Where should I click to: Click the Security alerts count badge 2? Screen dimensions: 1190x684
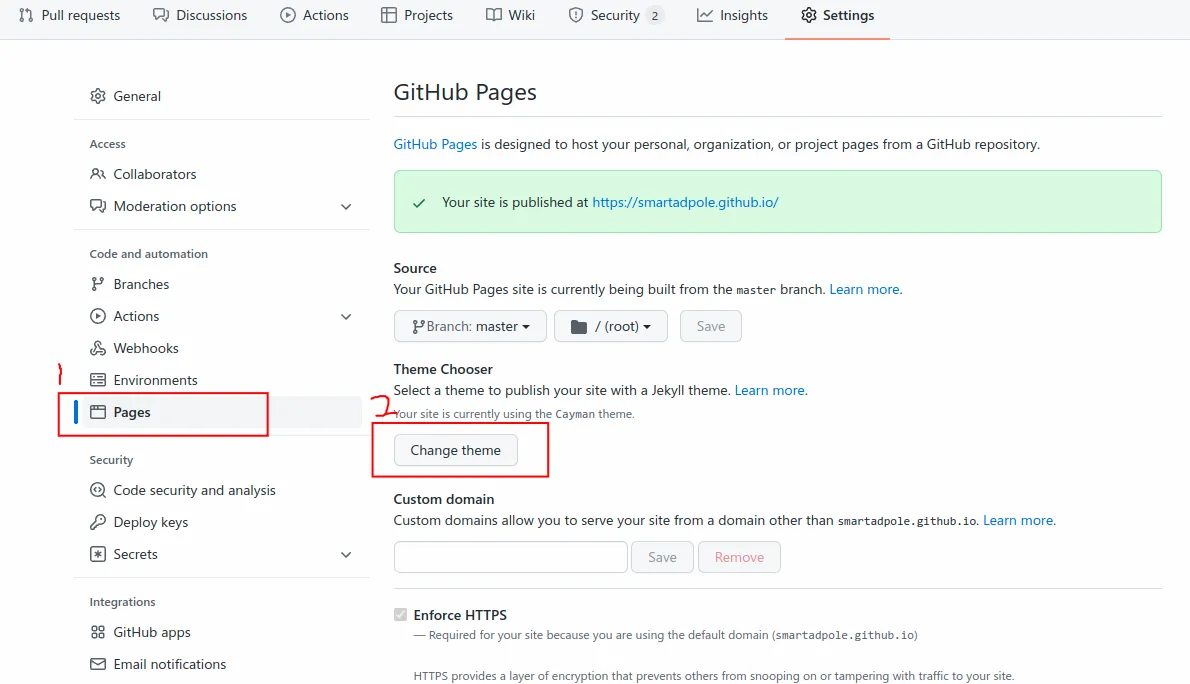click(x=655, y=15)
